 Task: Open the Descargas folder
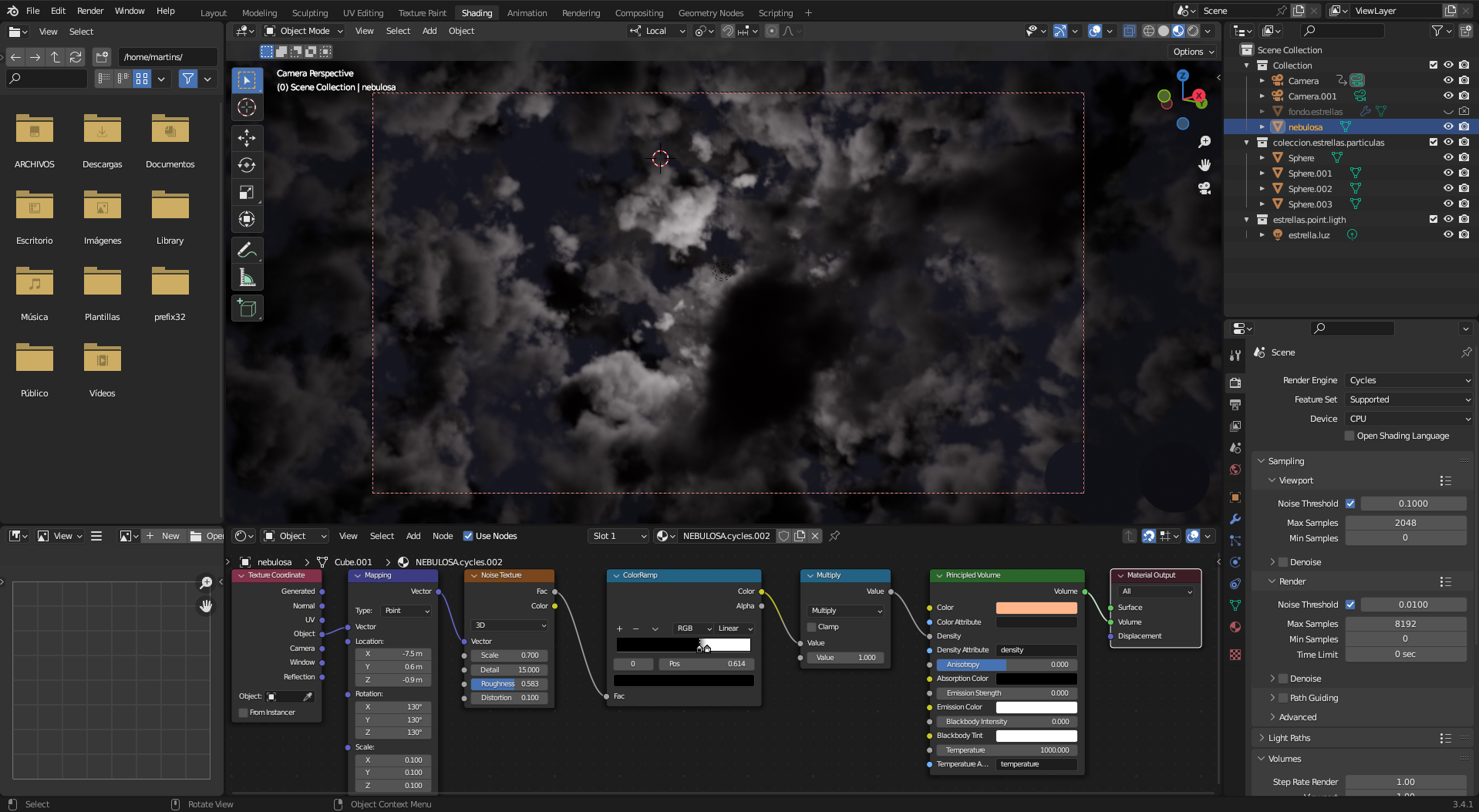coord(103,141)
